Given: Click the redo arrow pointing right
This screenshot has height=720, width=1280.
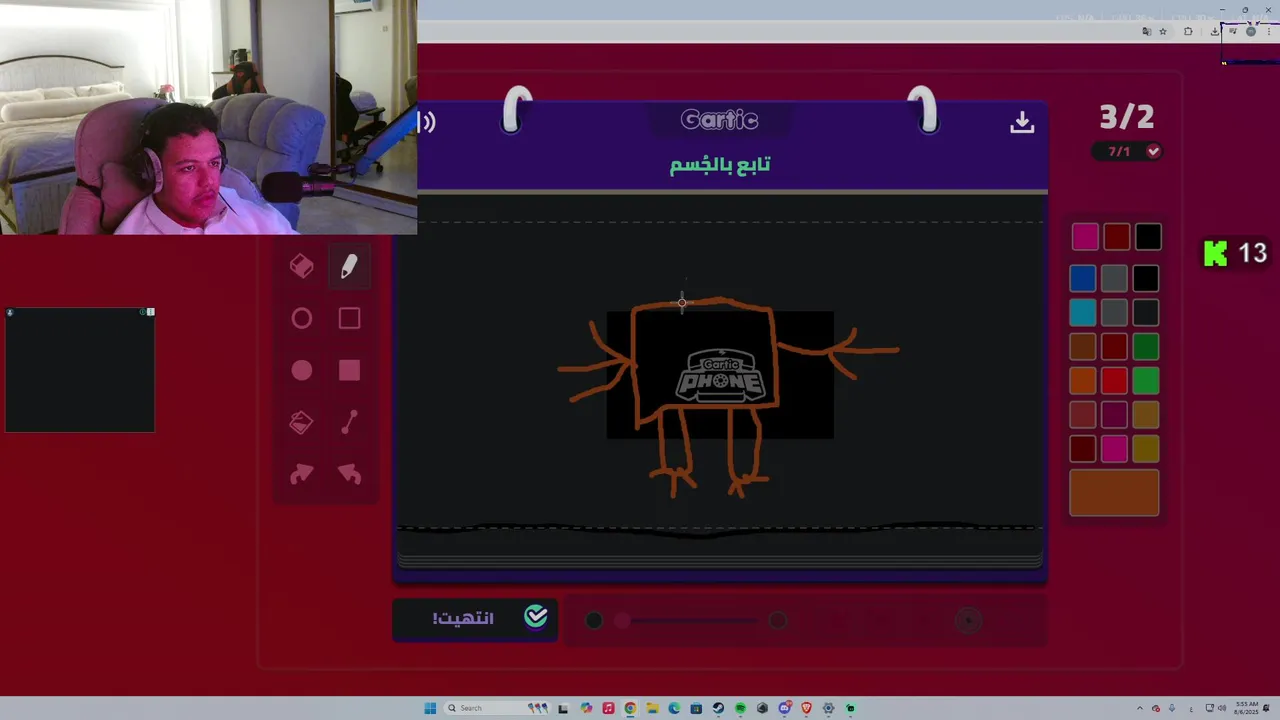Looking at the screenshot, I should point(301,474).
